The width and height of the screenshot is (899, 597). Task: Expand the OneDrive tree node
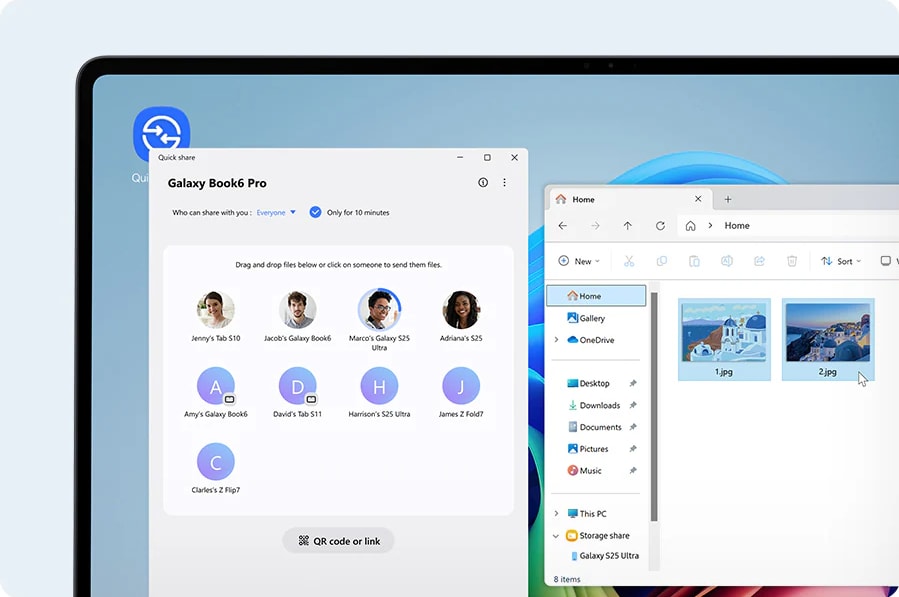pyautogui.click(x=556, y=340)
